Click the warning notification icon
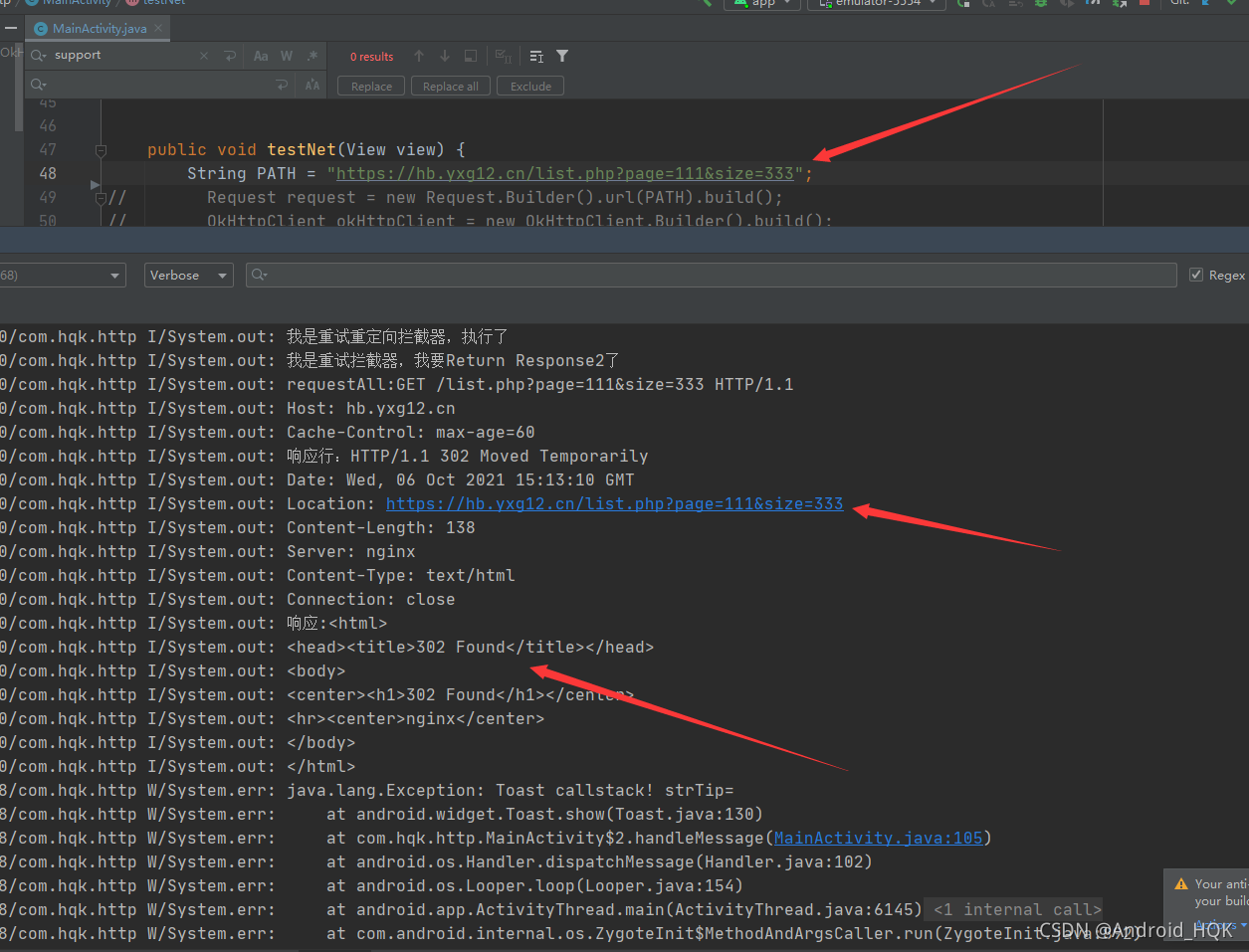The width and height of the screenshot is (1249, 952). (x=1181, y=884)
